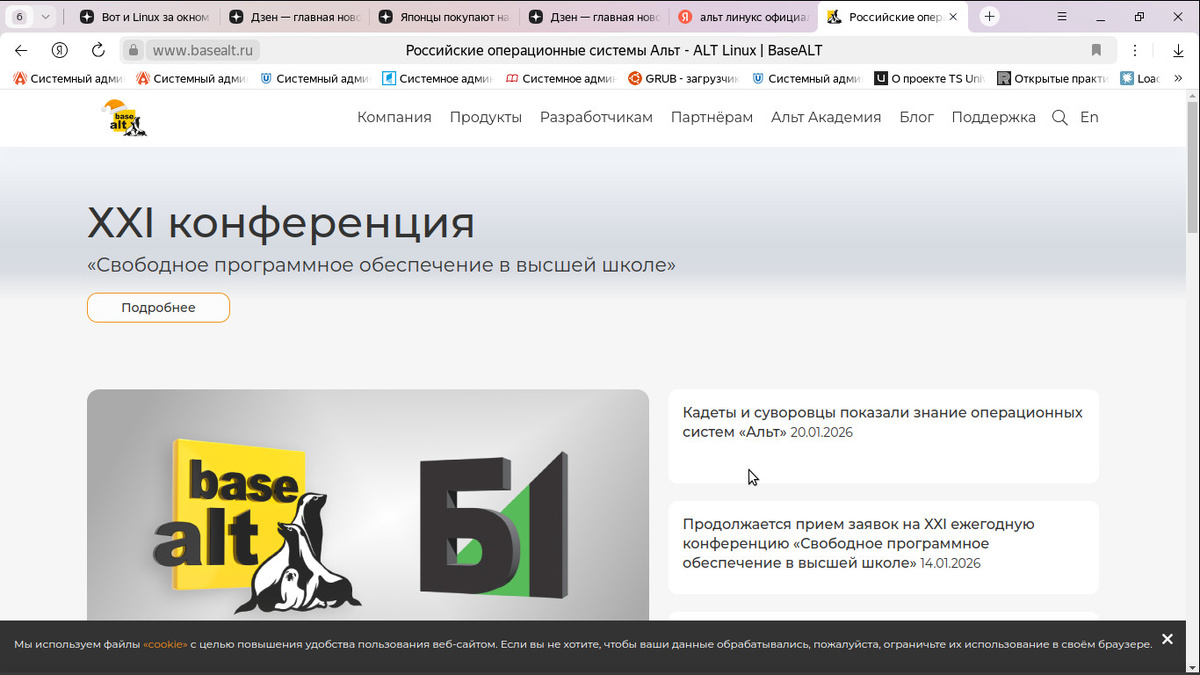Viewport: 1200px width, 675px height.
Task: Open the three-dot page options menu
Action: pos(1135,50)
